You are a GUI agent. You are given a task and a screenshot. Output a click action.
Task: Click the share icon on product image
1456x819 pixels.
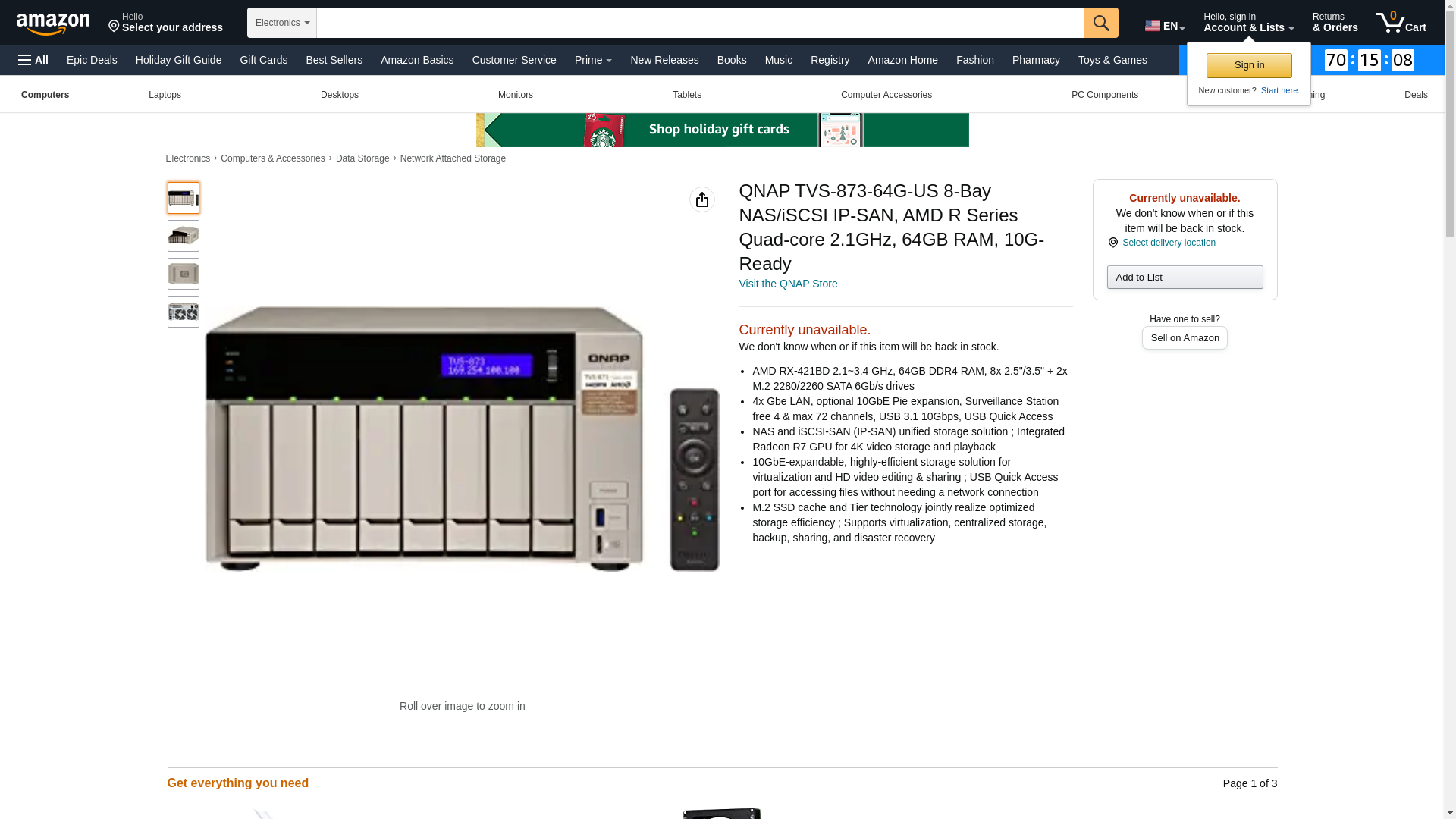(x=701, y=199)
